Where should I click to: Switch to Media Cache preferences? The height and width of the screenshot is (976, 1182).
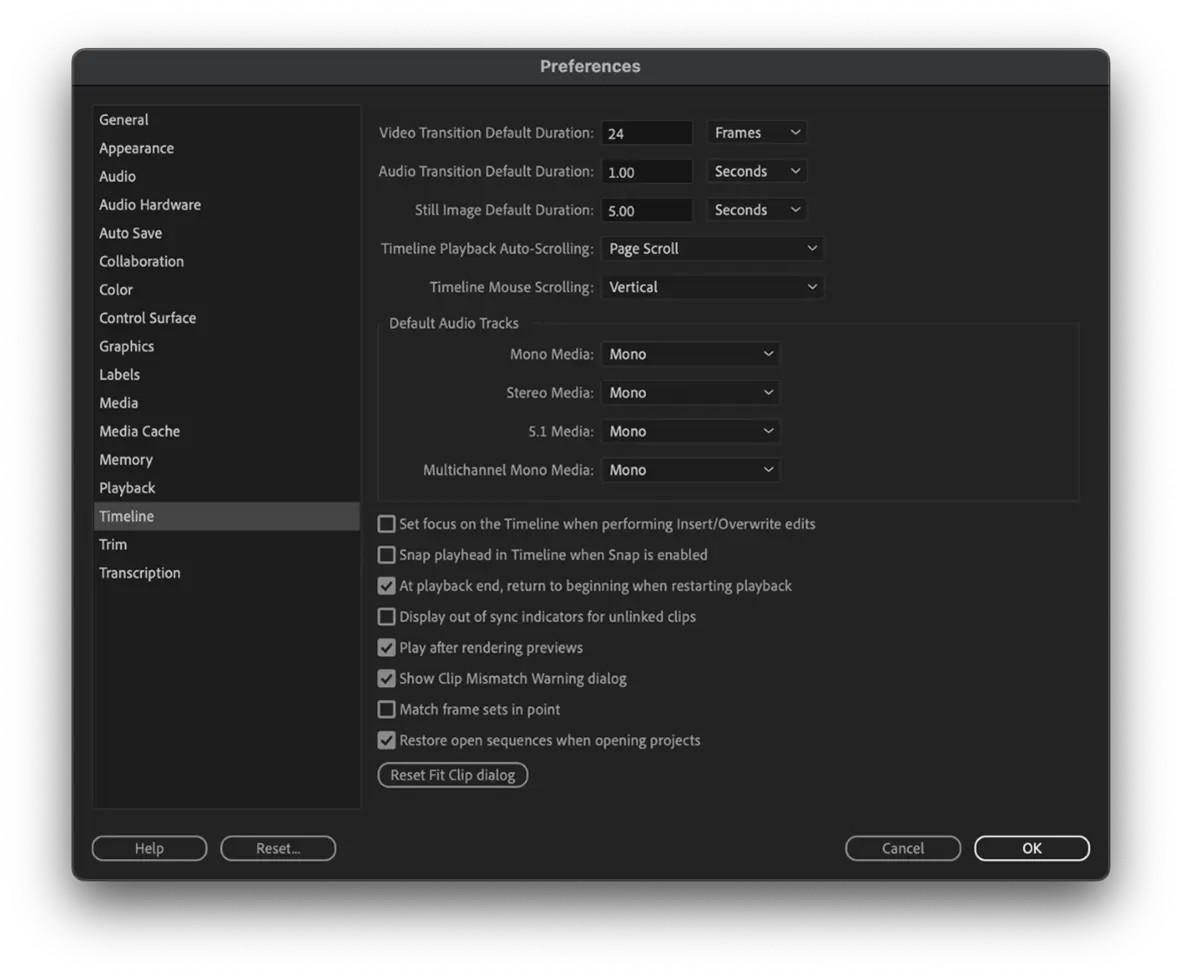pos(139,432)
